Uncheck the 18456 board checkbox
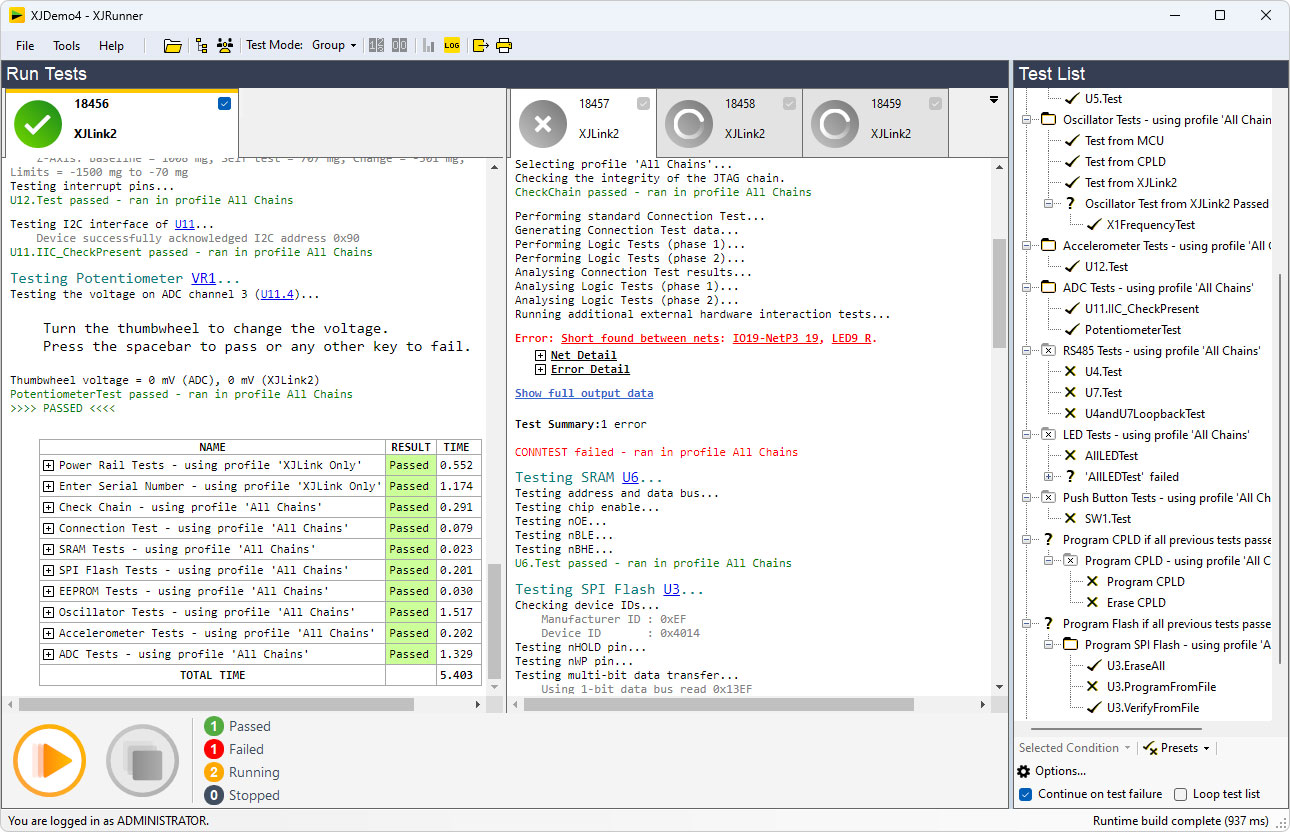This screenshot has width=1290, height=832. (224, 103)
